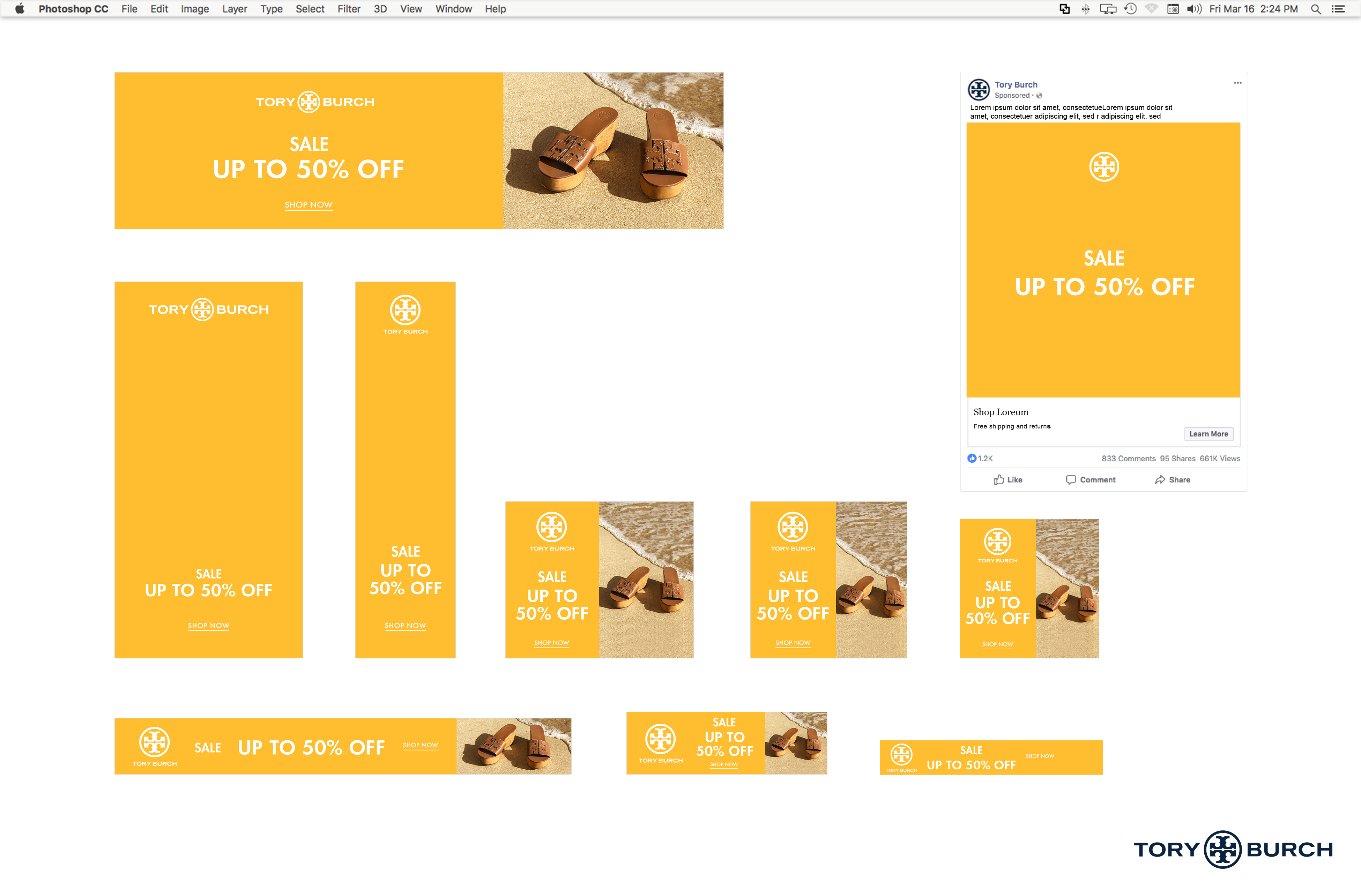
Task: Open the three-dot options on Facebook ad
Action: coord(1237,83)
